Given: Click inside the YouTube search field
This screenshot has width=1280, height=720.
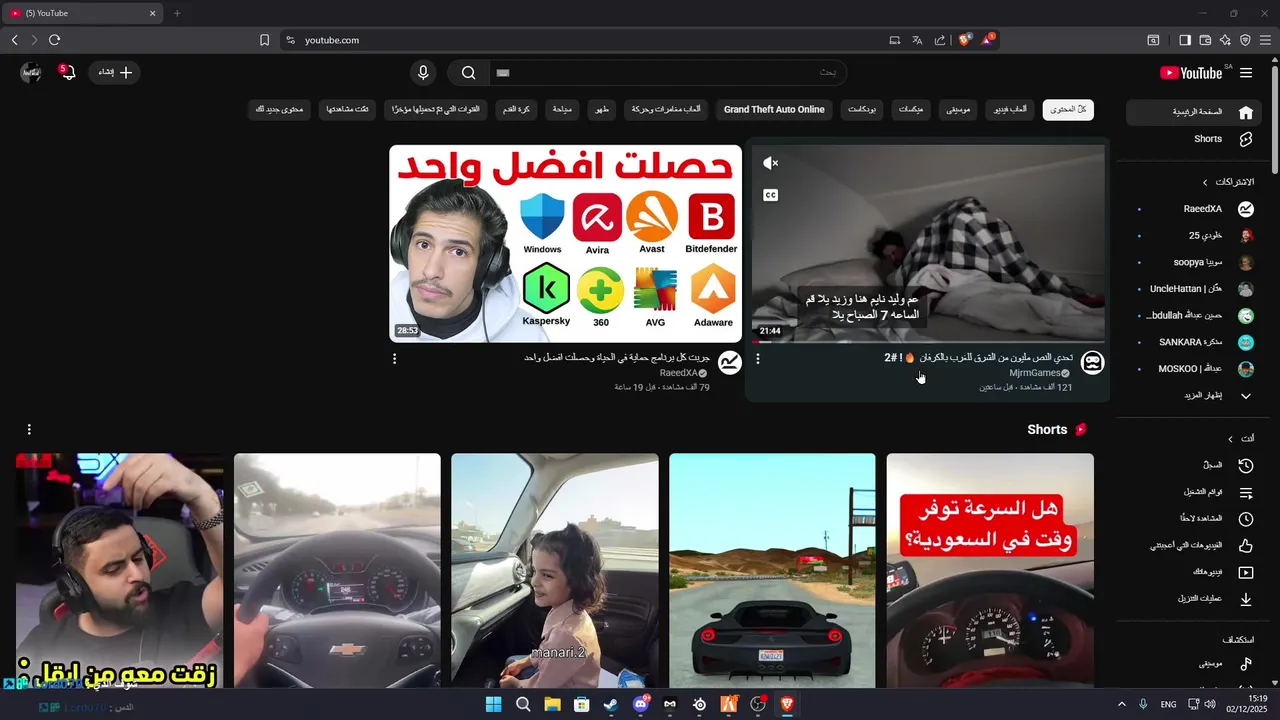Looking at the screenshot, I should [666, 73].
